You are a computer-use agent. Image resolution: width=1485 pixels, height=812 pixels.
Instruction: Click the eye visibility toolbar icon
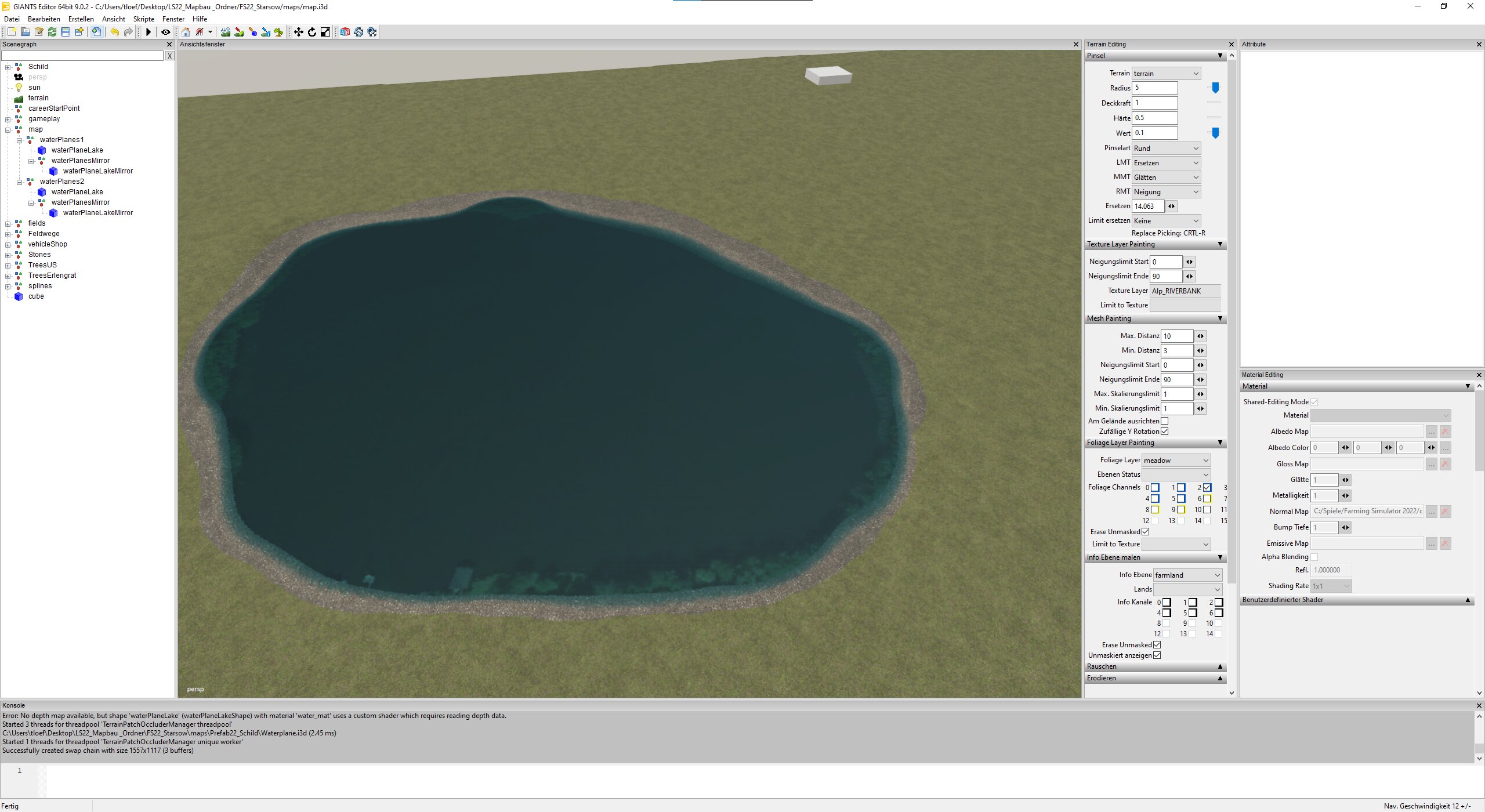[x=165, y=32]
